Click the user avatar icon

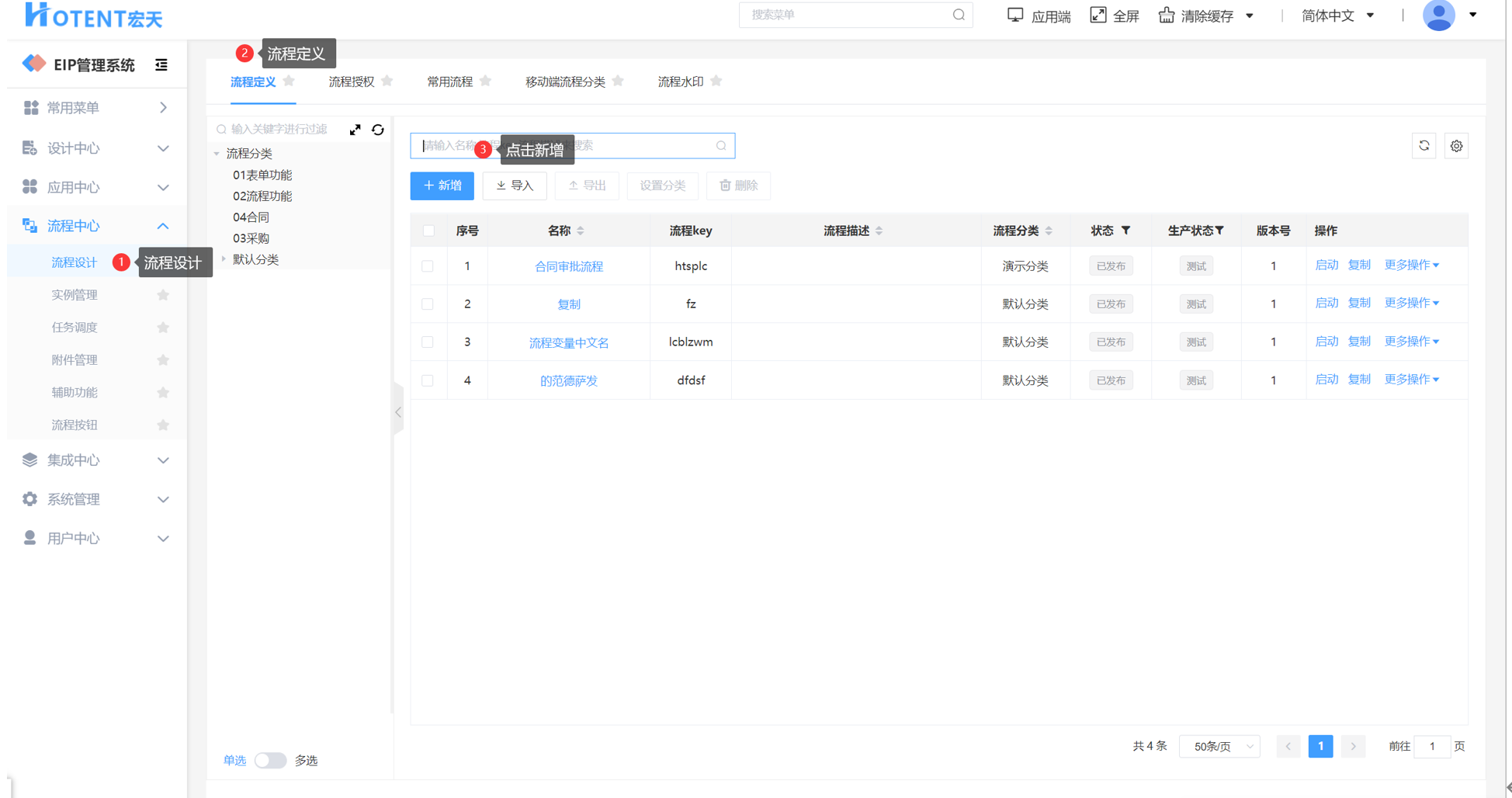pos(1438,16)
